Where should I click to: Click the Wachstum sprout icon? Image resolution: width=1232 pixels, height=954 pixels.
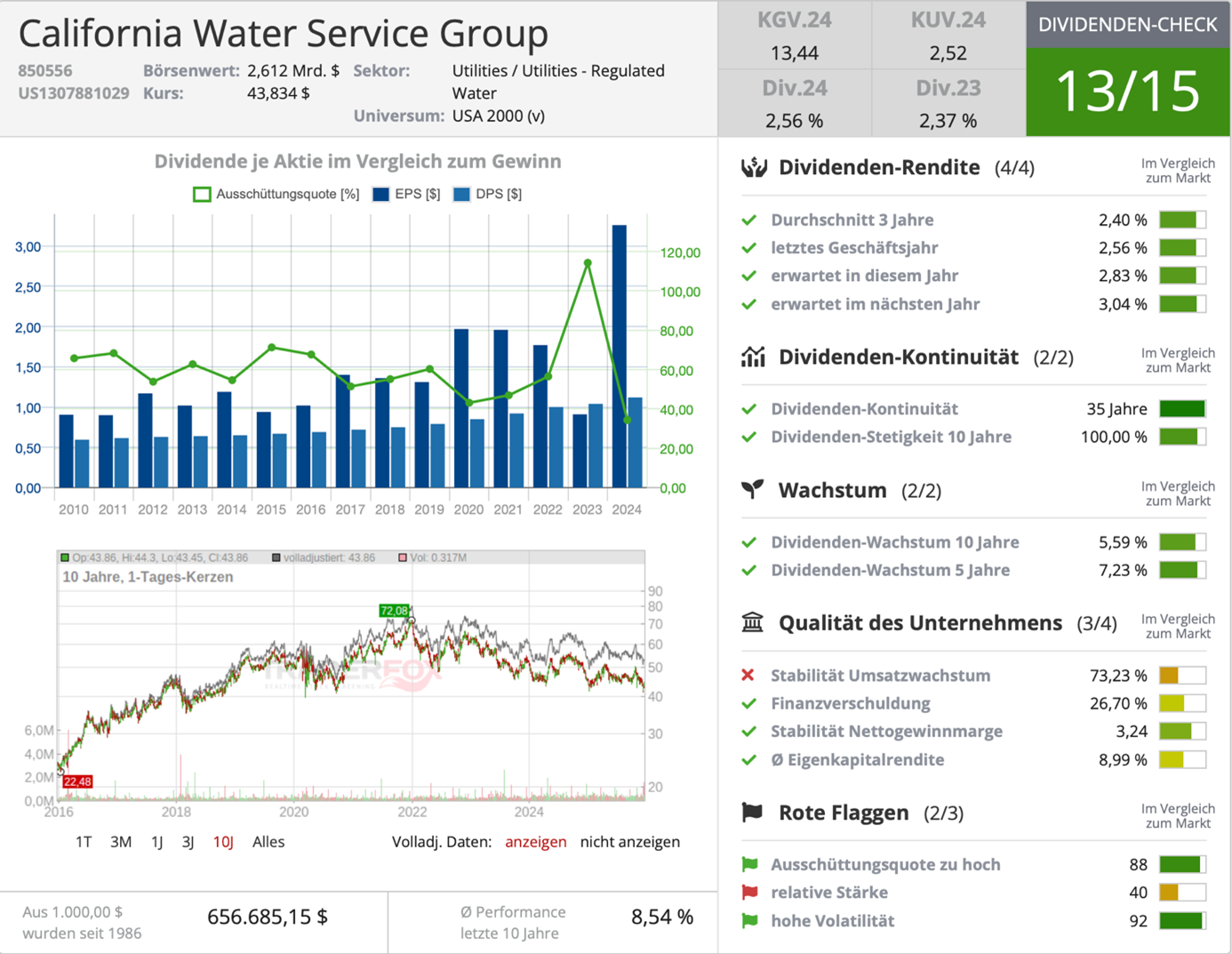point(753,490)
